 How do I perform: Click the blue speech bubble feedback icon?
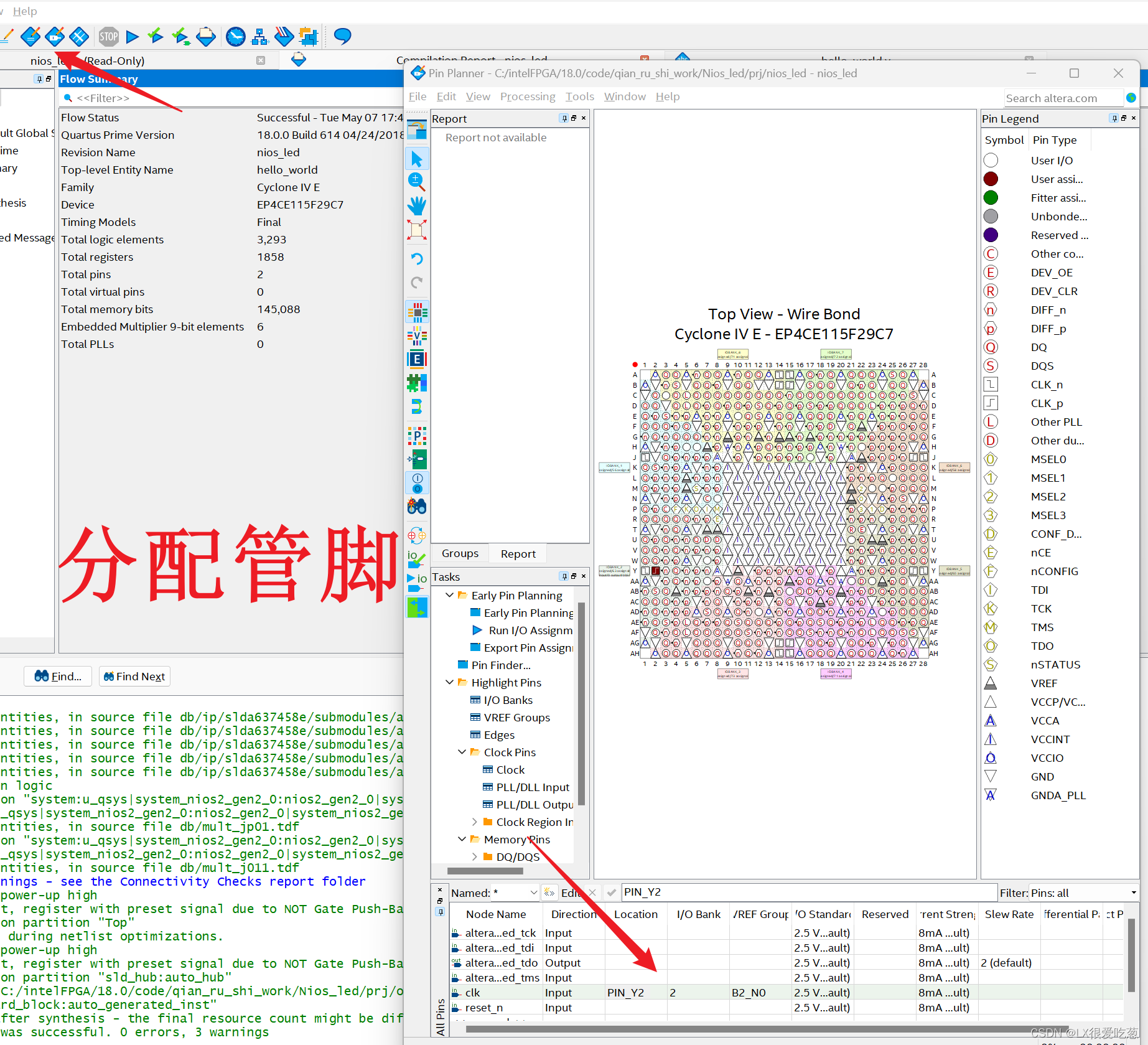(x=342, y=37)
